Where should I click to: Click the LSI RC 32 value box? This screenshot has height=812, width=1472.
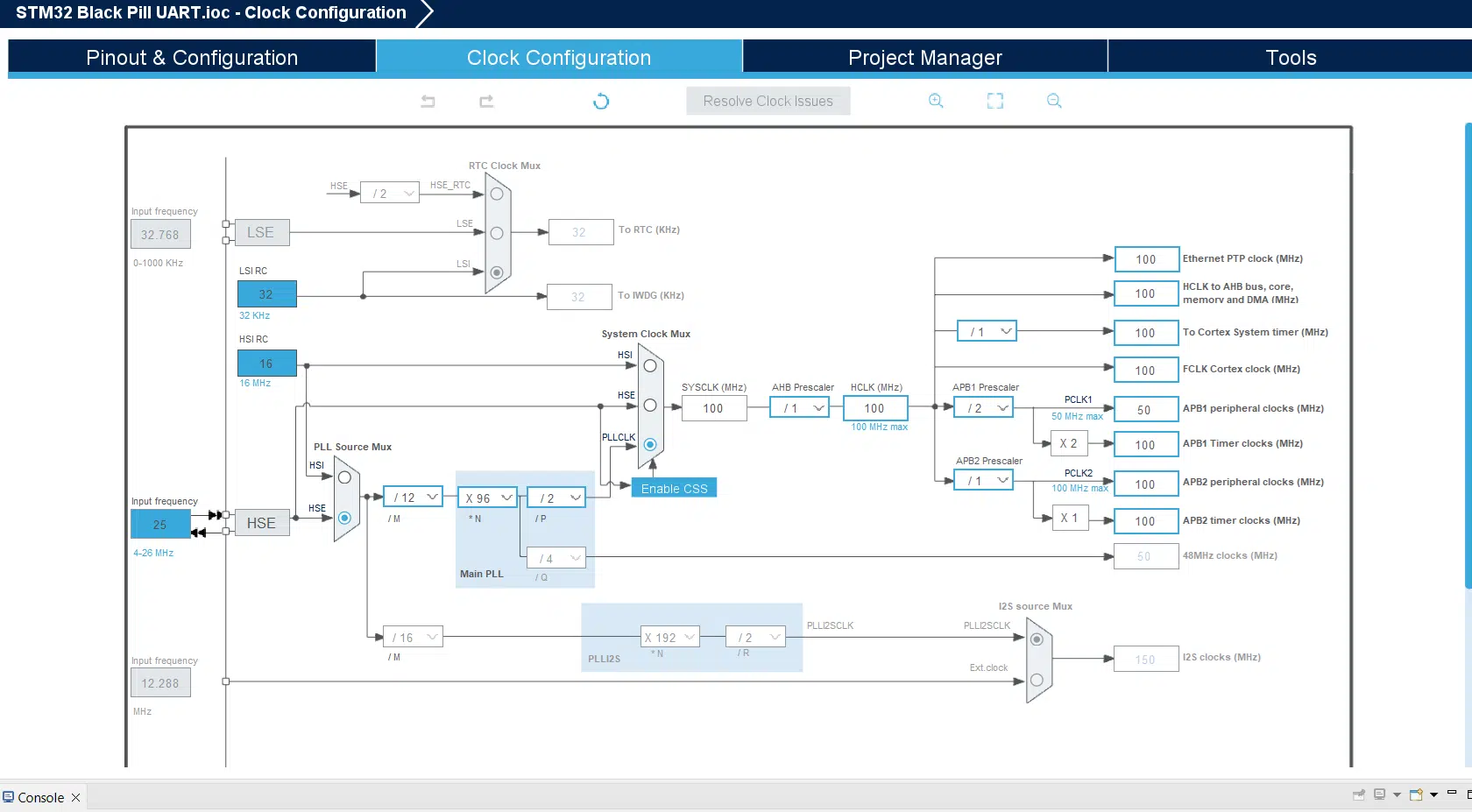(x=267, y=294)
